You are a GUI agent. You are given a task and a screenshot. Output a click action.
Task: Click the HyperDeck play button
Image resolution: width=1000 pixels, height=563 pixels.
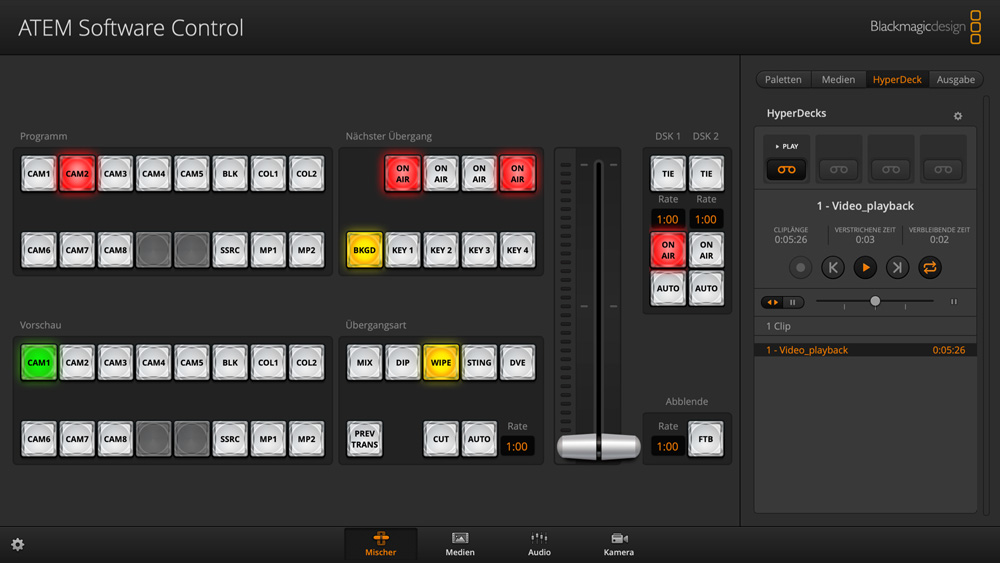(x=865, y=268)
